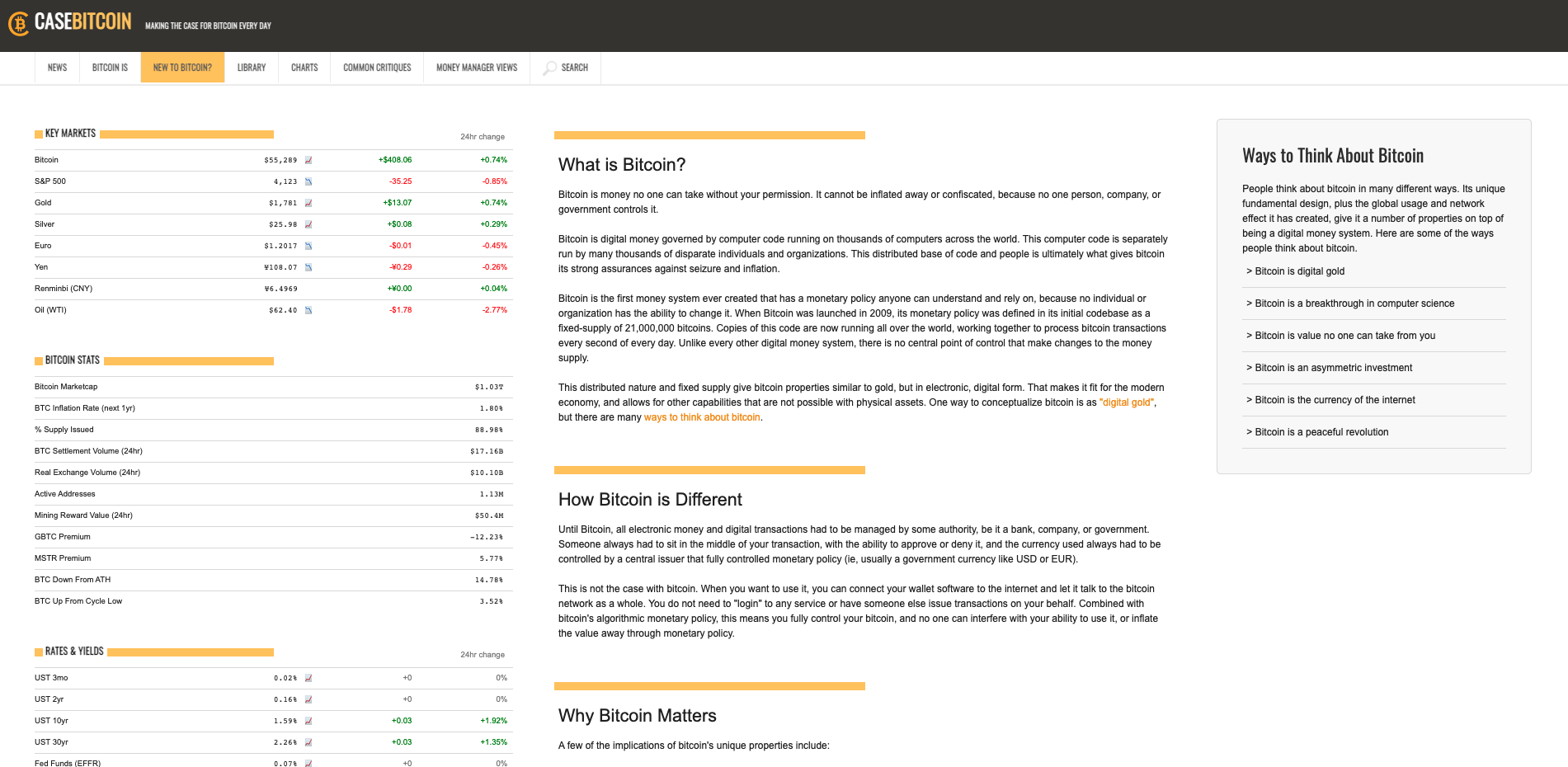1568x767 pixels.
Task: Go to the Bitcoin Is tab
Action: (x=110, y=68)
